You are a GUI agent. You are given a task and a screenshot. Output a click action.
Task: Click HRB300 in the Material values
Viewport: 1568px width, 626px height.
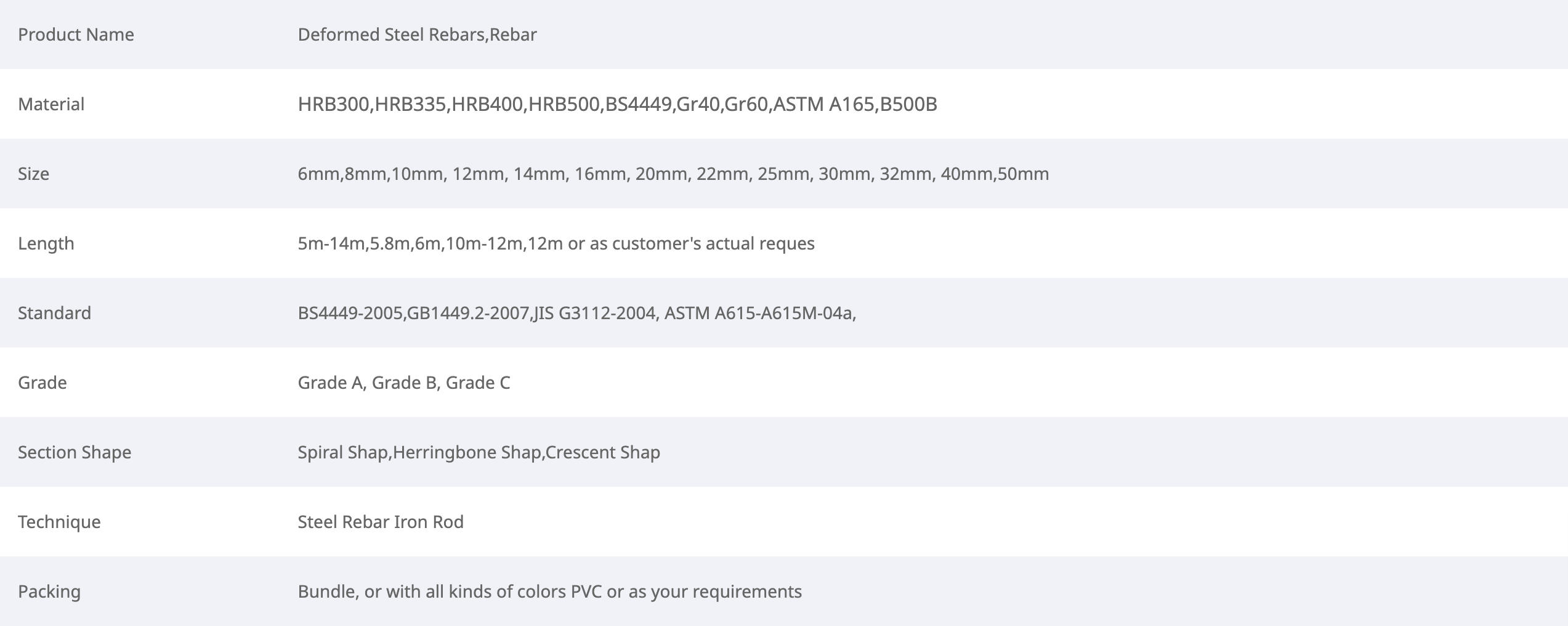point(333,104)
